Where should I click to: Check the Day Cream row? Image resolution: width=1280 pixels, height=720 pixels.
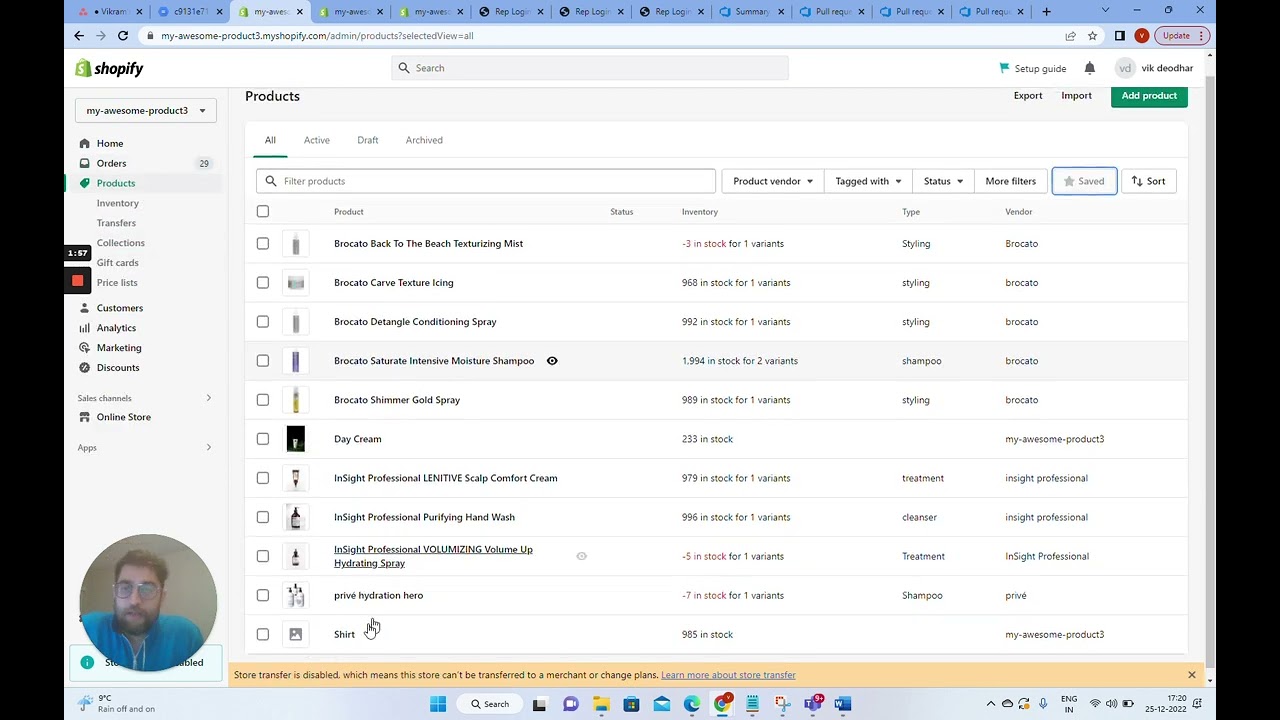click(263, 438)
